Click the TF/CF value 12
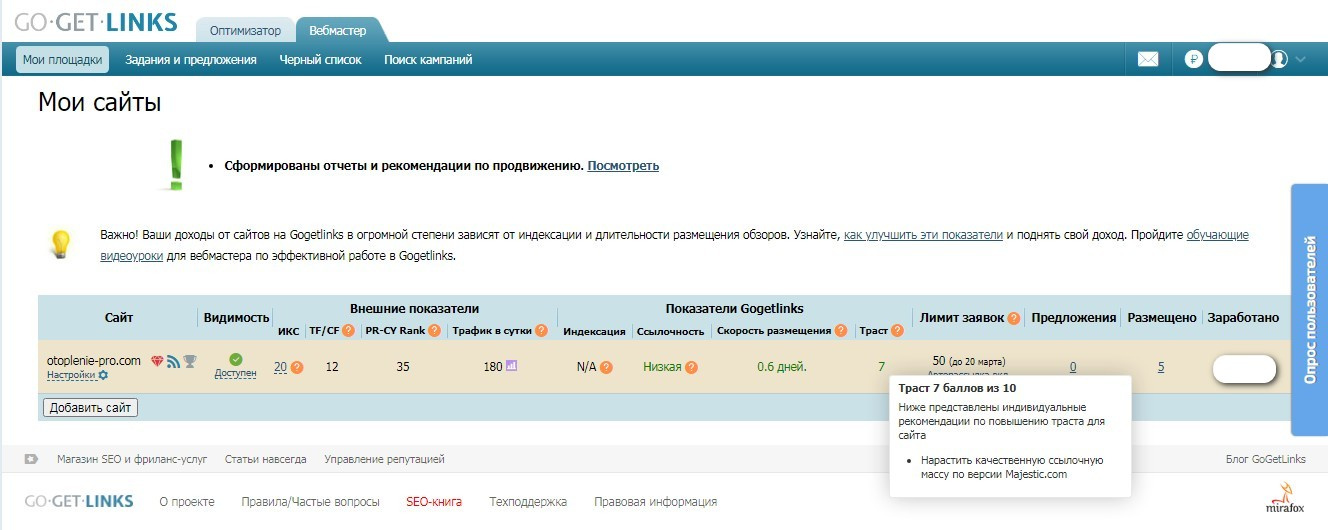Screen dimensions: 1328x530 [332, 367]
